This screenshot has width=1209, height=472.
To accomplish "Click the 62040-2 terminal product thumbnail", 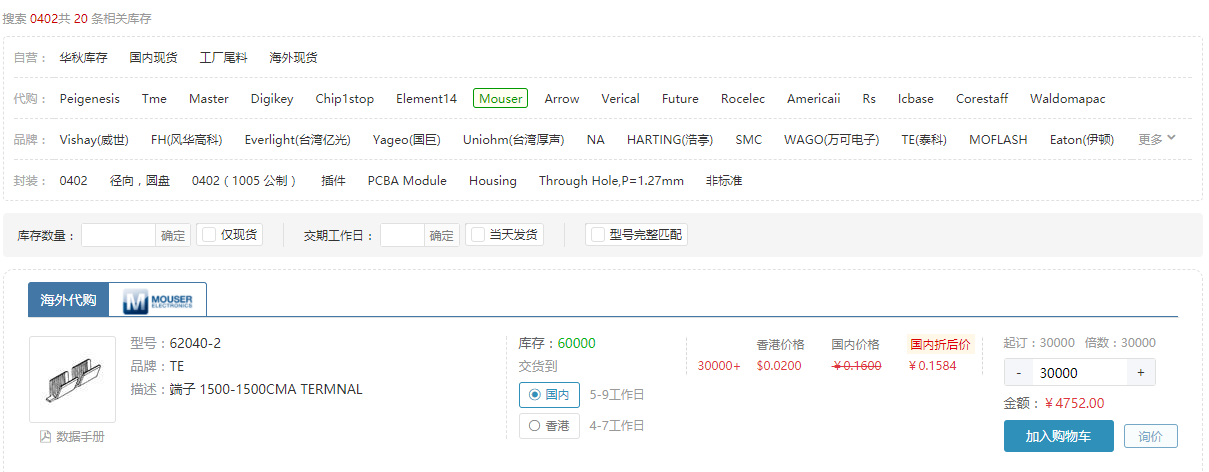I will [x=72, y=379].
